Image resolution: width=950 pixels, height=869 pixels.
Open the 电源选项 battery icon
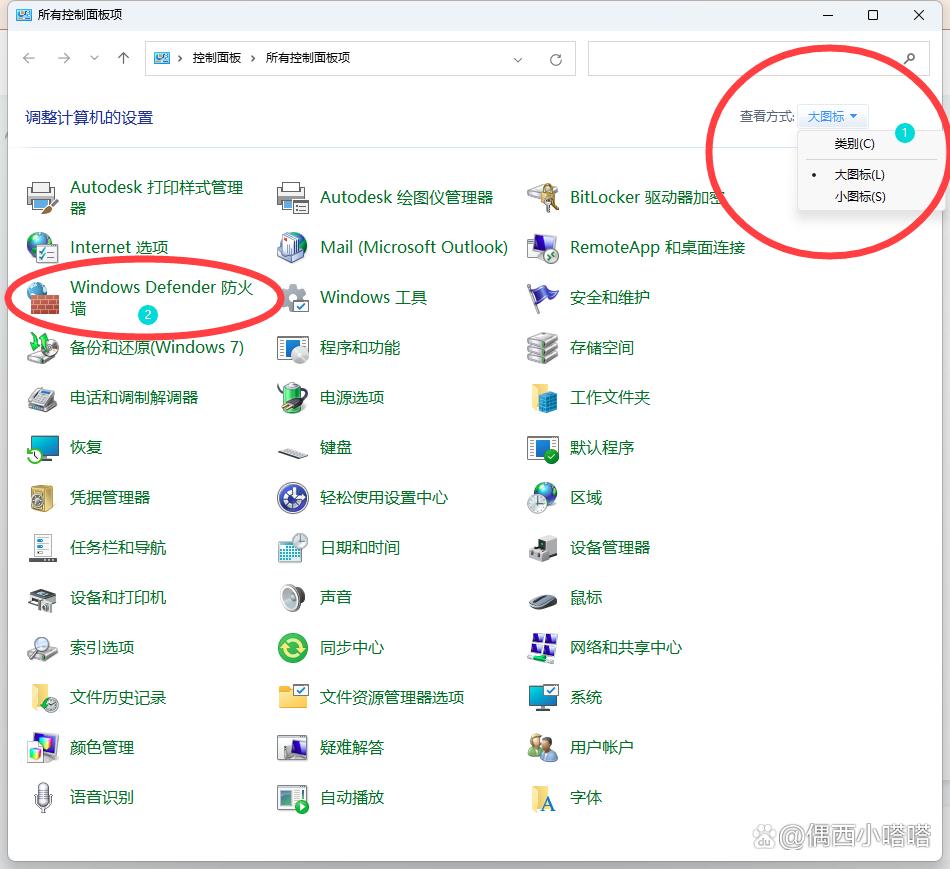point(293,398)
